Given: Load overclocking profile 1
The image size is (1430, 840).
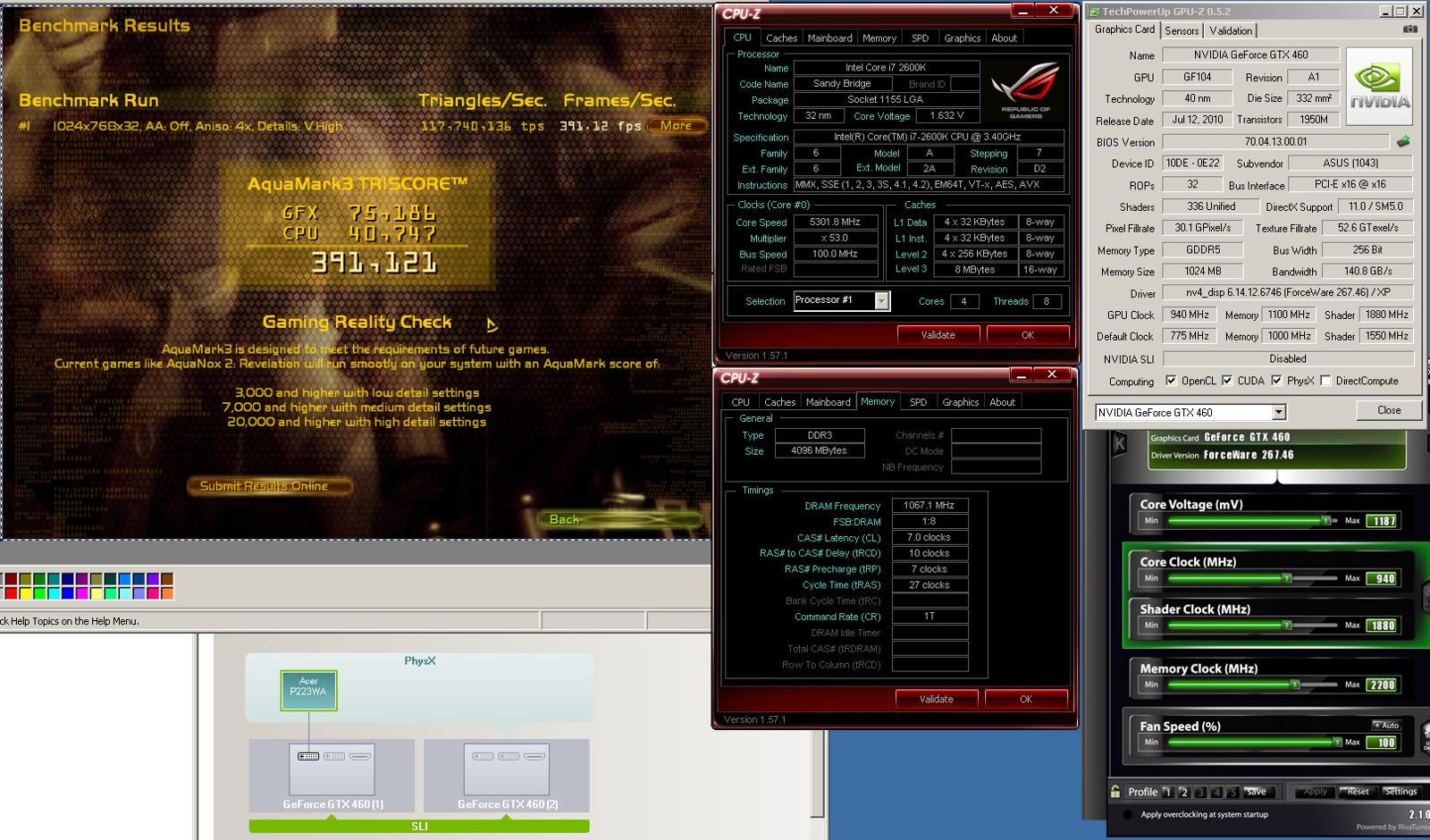Looking at the screenshot, I should pos(1168,792).
